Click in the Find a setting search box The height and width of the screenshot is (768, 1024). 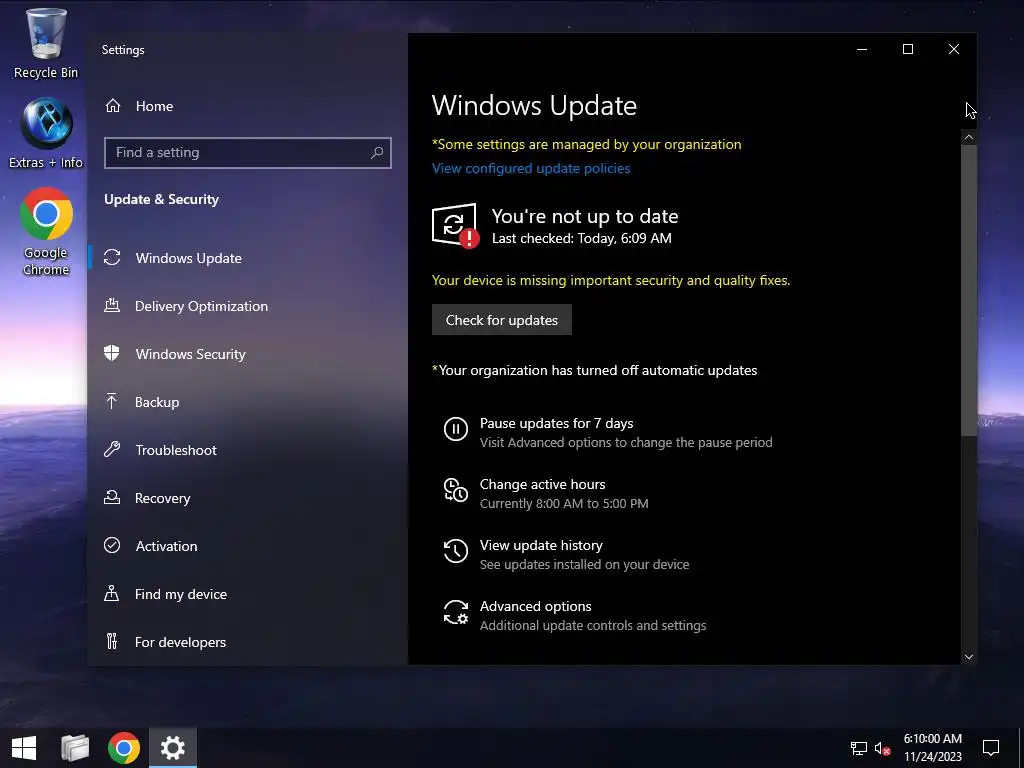248,153
